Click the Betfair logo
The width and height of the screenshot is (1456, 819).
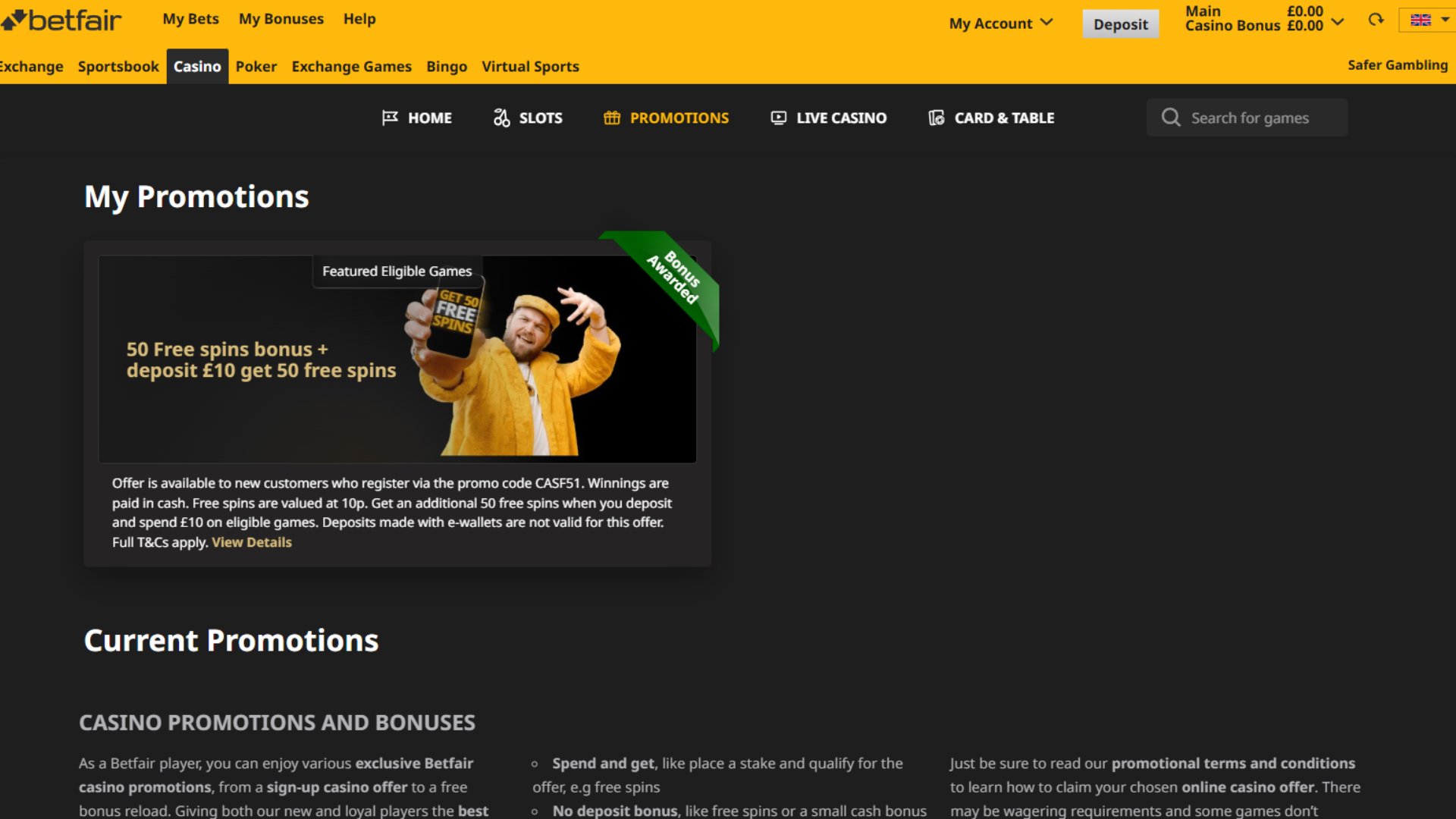pos(61,20)
